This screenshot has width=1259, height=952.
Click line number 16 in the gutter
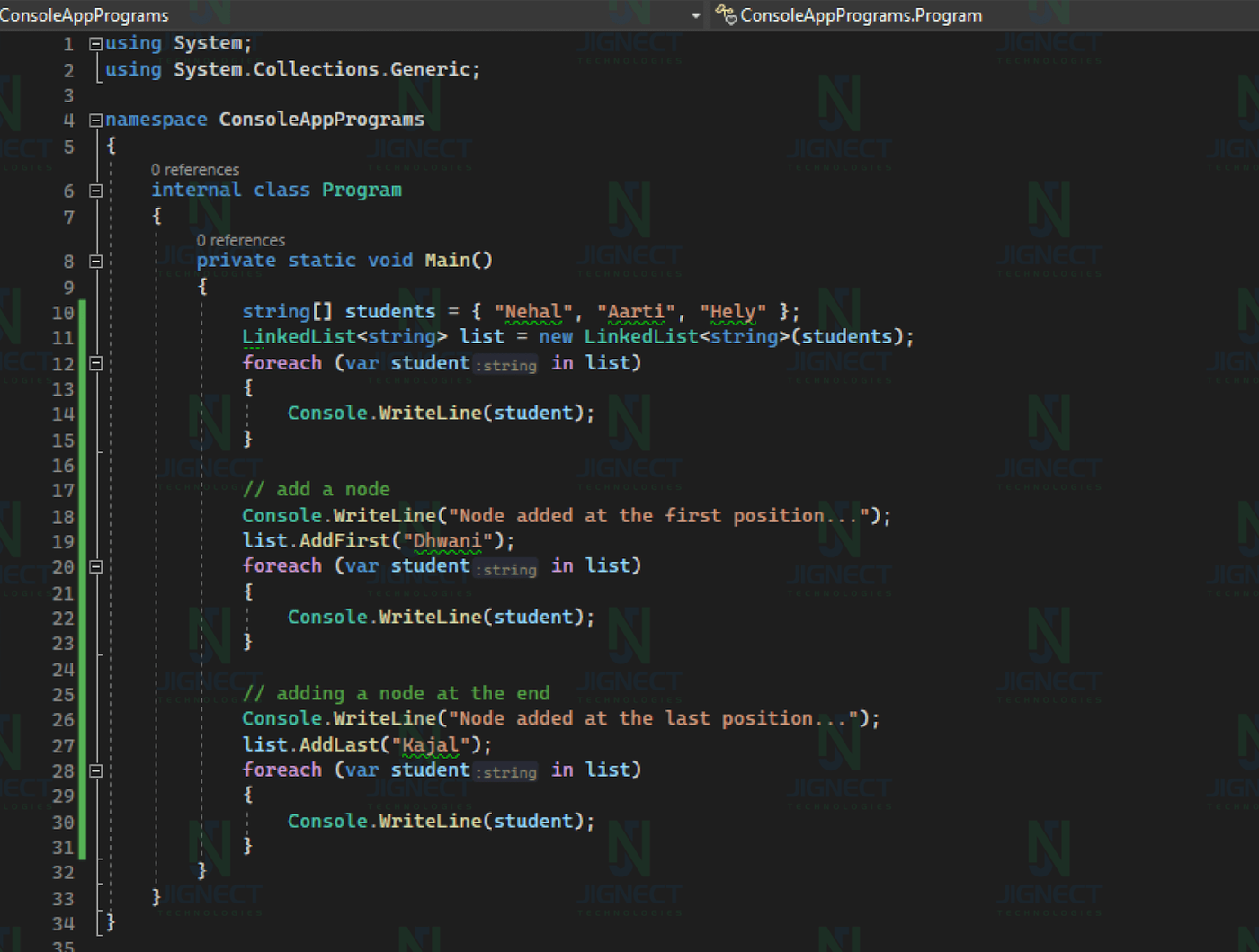point(63,466)
